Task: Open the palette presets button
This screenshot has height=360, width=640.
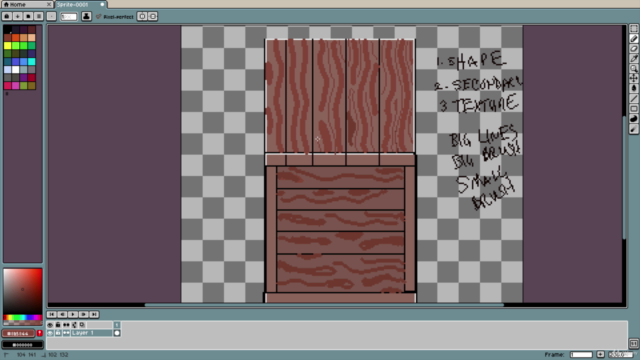Action: click(x=28, y=16)
